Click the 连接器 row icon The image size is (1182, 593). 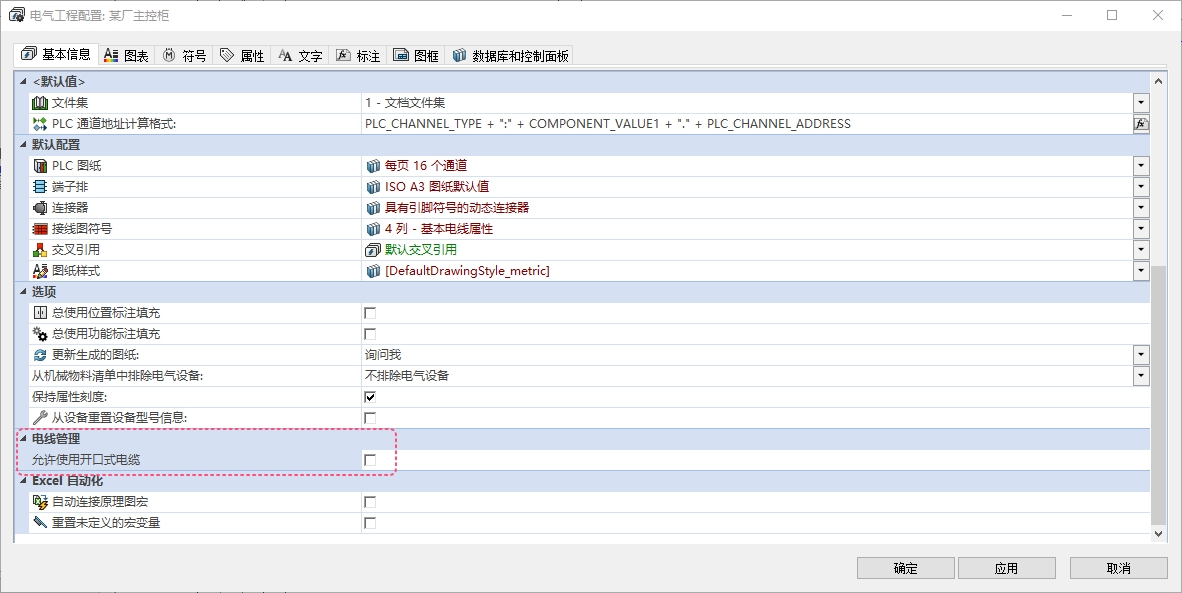point(40,208)
